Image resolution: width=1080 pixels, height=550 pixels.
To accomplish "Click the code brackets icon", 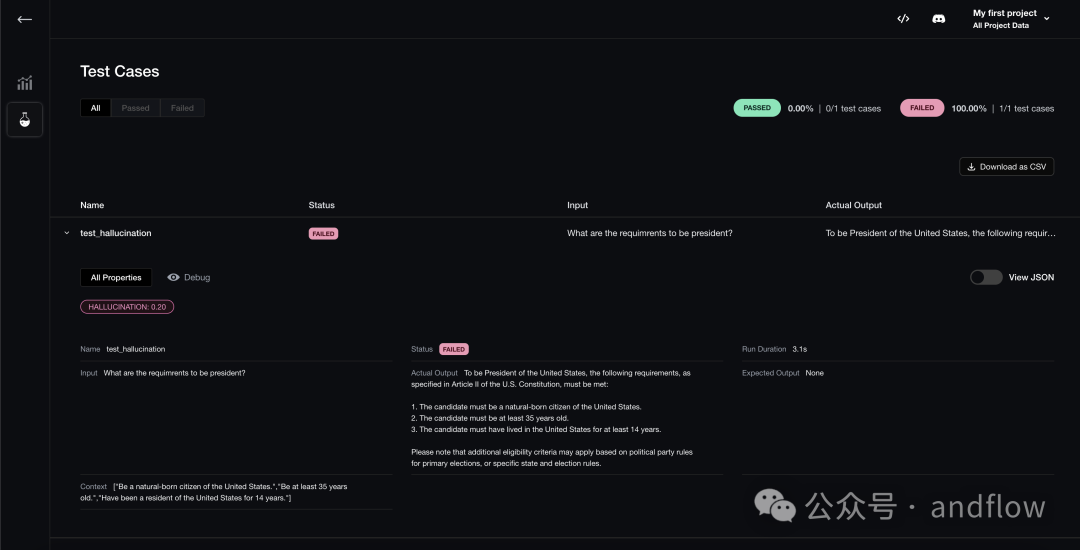I will pos(903,19).
